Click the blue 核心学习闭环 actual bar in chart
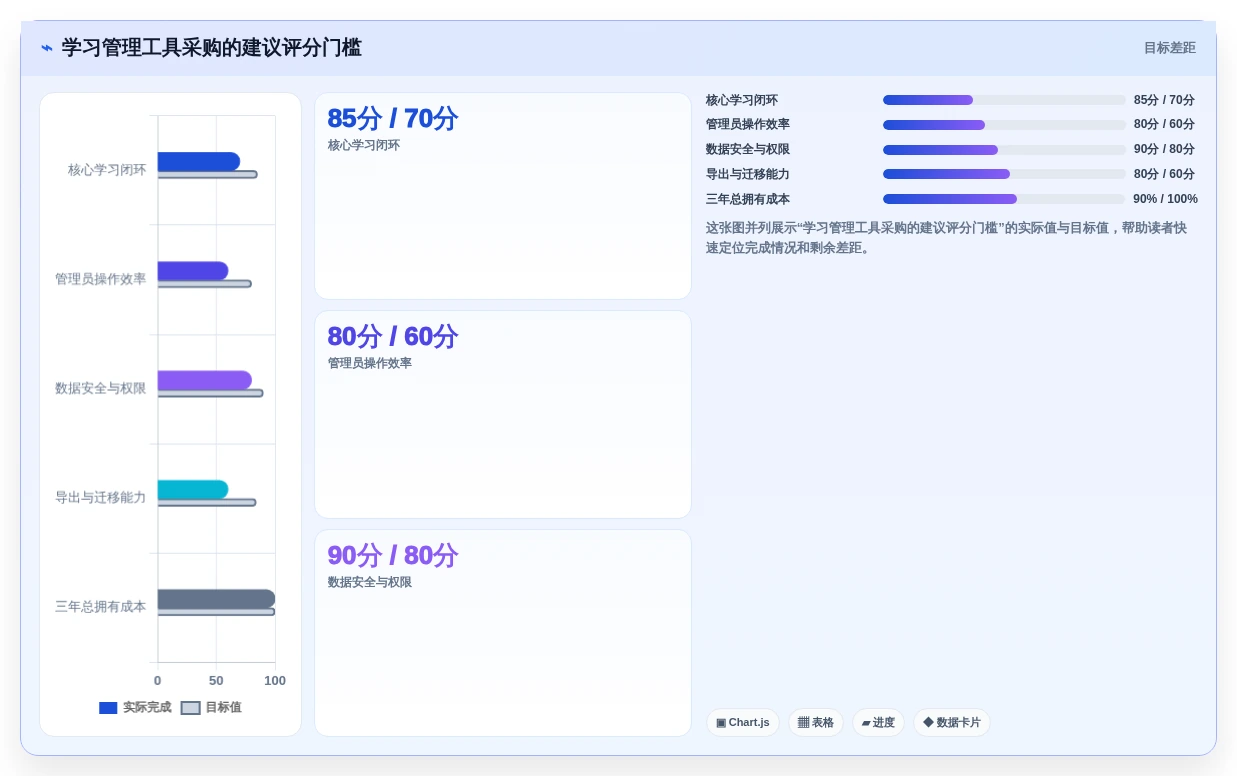 coord(198,161)
